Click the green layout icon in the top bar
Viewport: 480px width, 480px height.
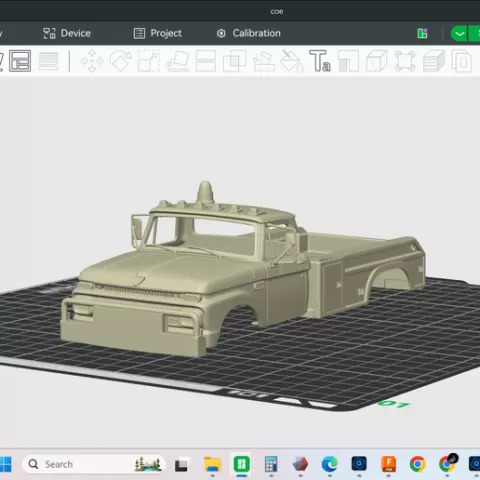(x=422, y=33)
